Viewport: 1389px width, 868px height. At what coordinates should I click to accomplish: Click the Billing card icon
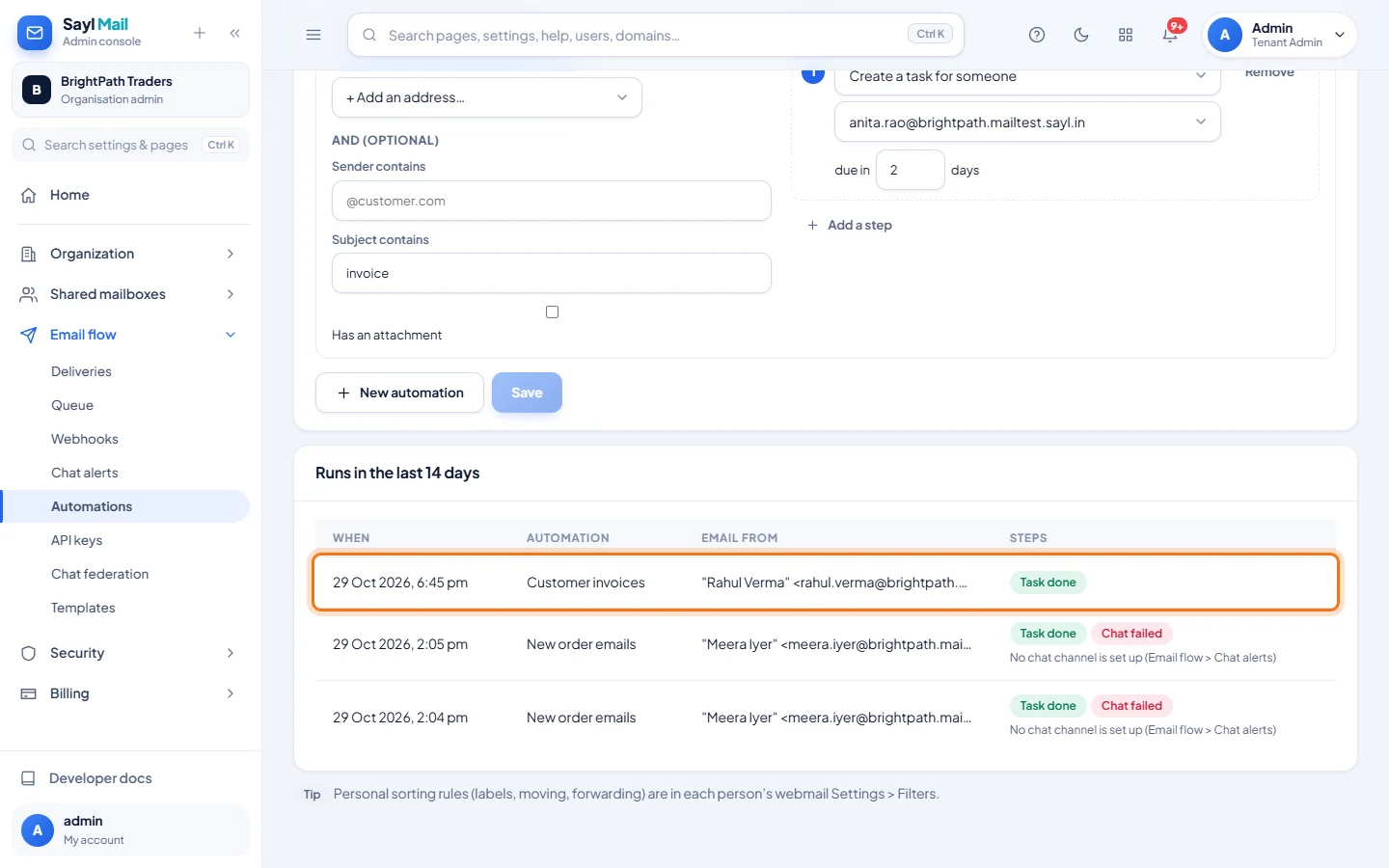(29, 693)
